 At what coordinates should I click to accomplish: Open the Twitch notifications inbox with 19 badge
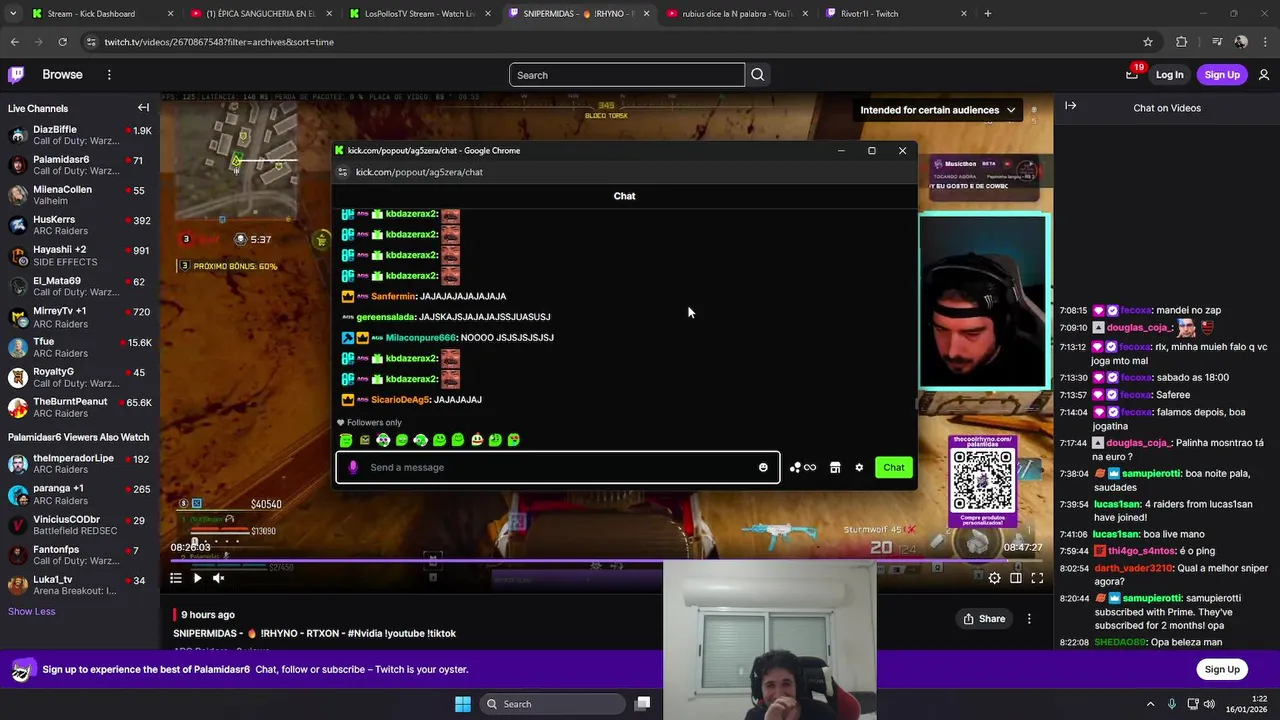(1131, 74)
